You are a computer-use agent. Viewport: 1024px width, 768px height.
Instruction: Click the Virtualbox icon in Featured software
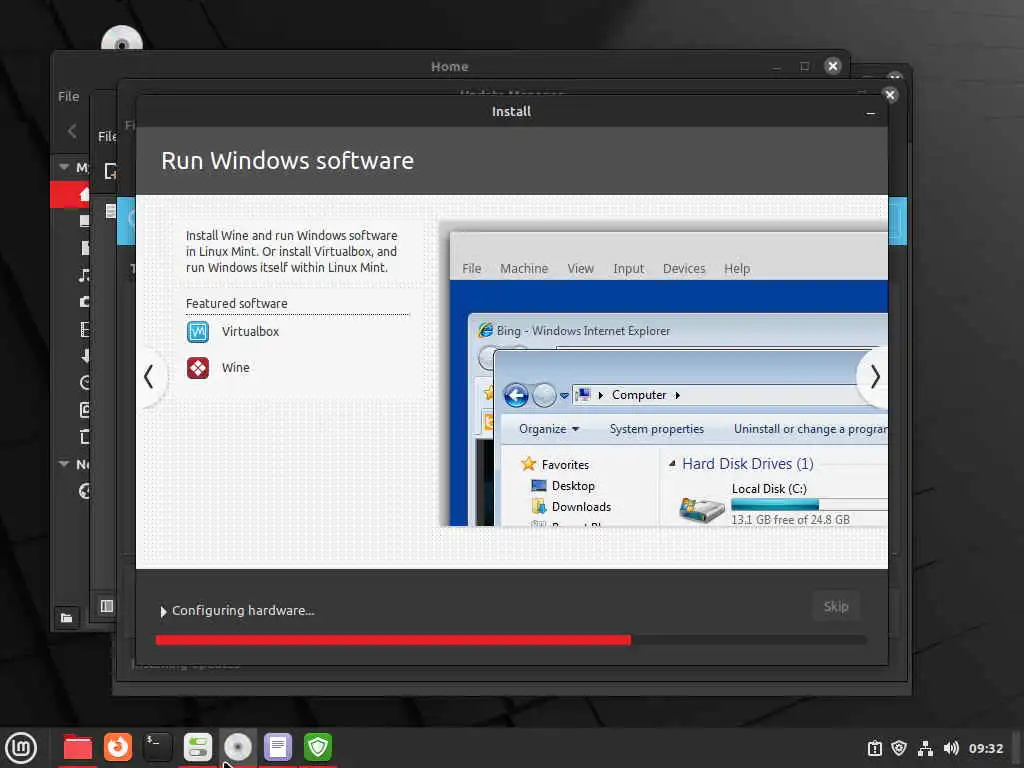(198, 332)
